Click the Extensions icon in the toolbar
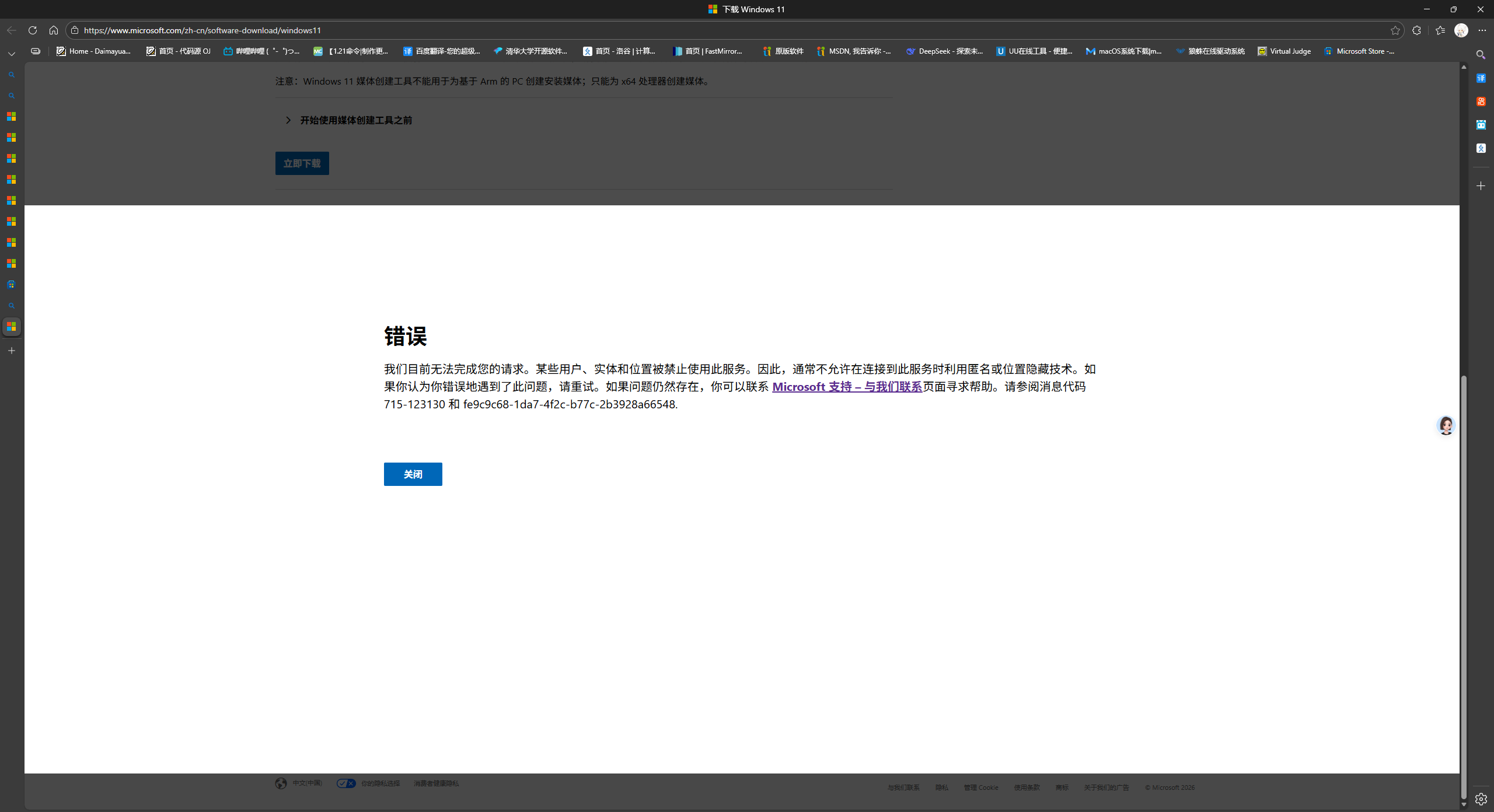This screenshot has width=1494, height=812. [x=1416, y=30]
